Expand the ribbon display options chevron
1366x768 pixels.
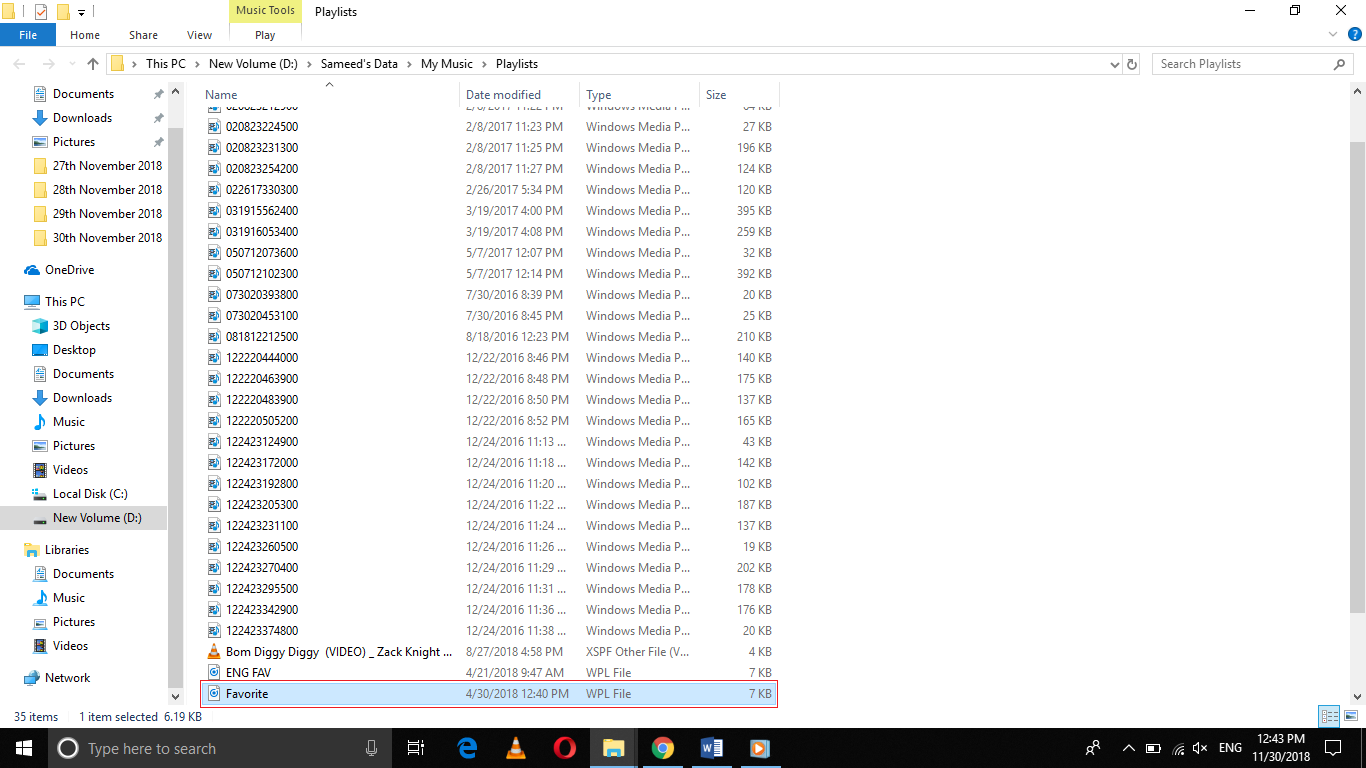click(1332, 33)
